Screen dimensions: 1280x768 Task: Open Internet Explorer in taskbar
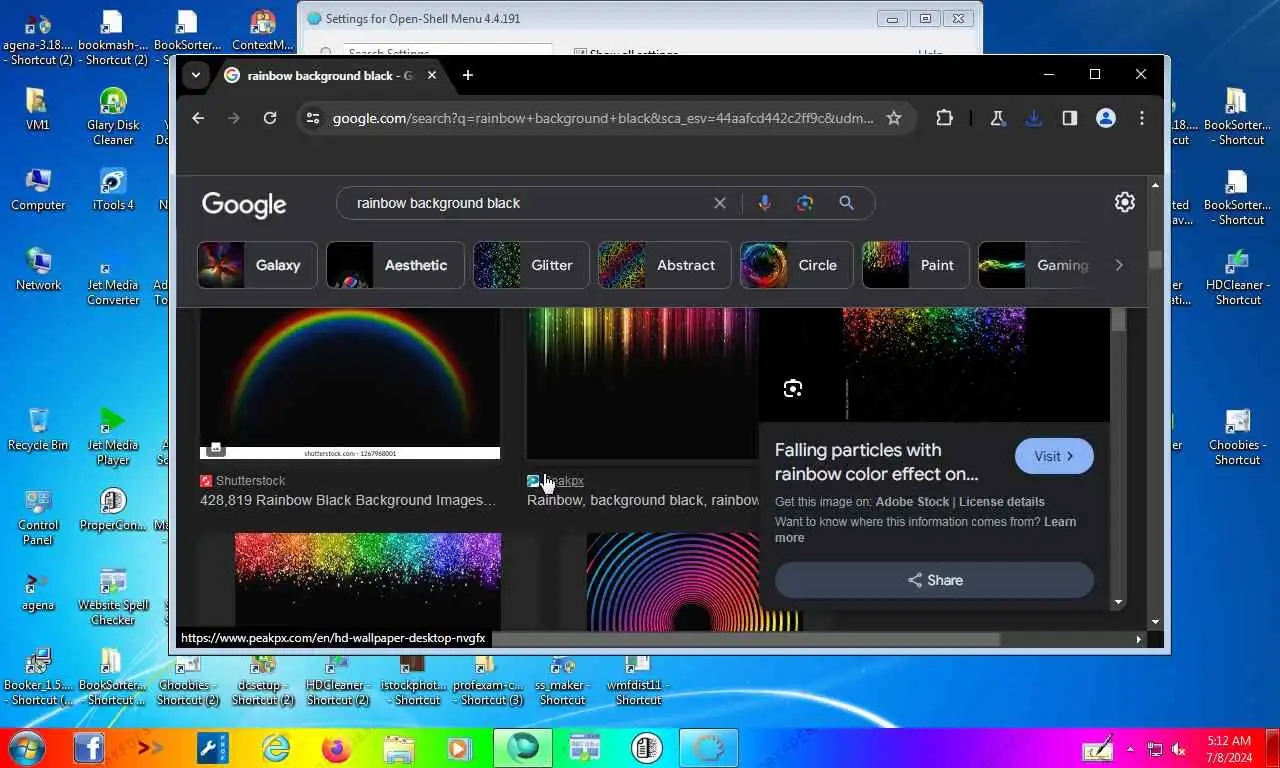click(x=275, y=748)
